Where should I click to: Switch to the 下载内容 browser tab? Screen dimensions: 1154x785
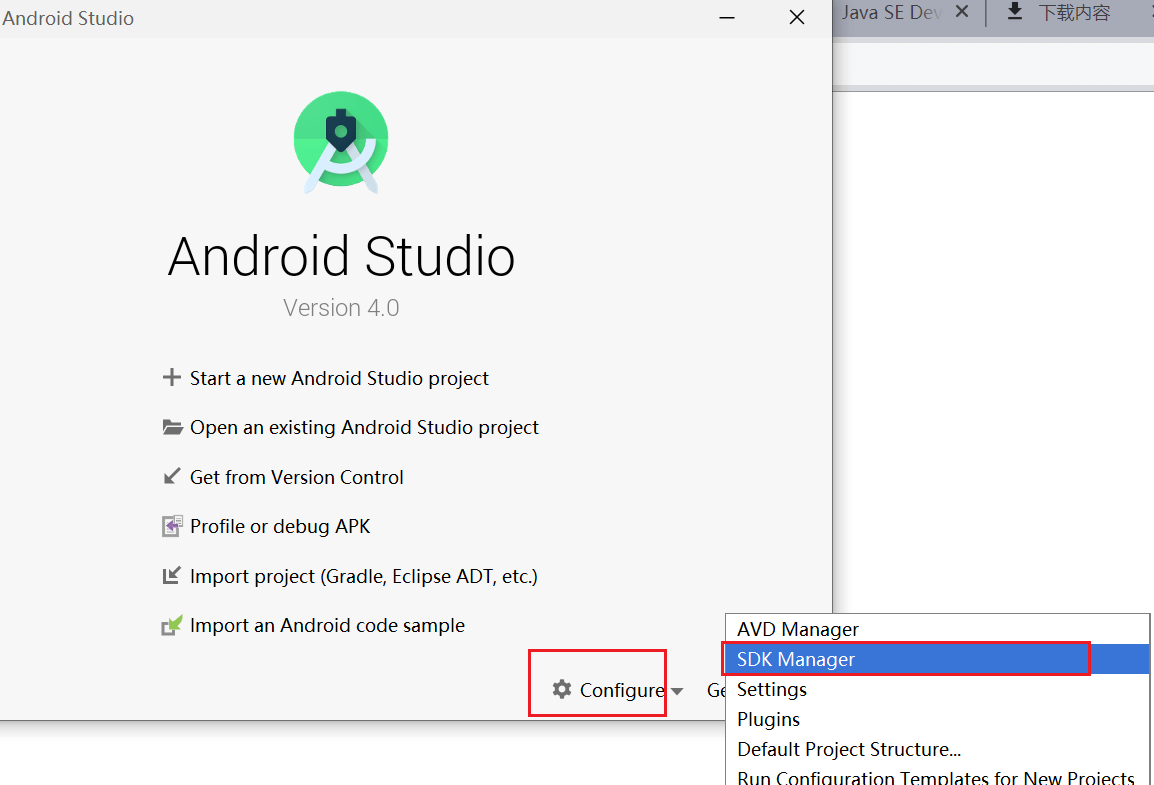coord(1073,13)
